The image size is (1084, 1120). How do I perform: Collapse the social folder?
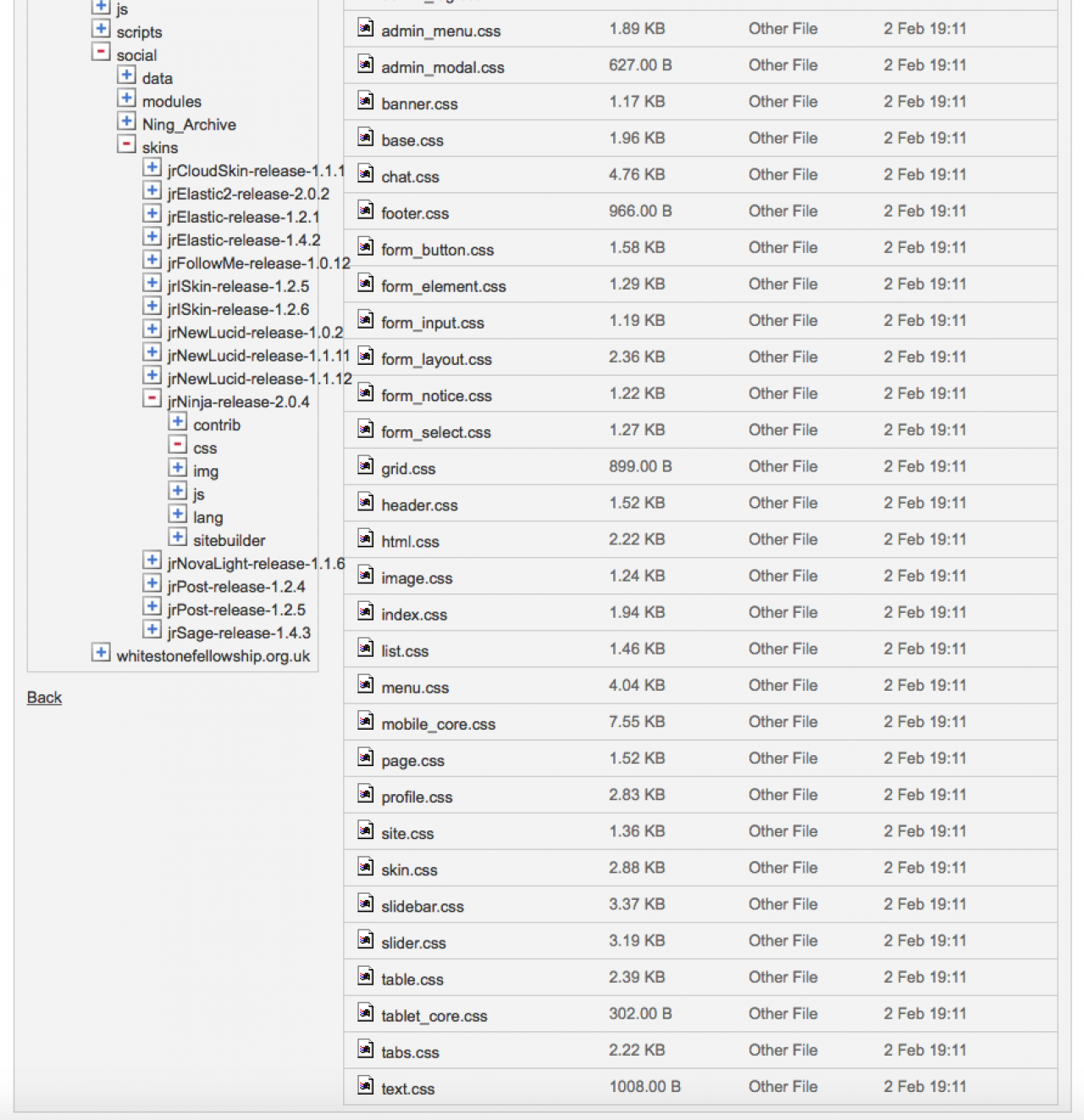[101, 52]
